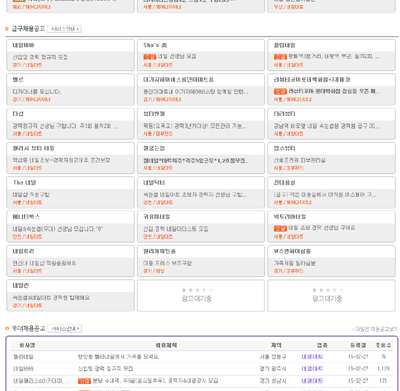Viewport: 400px width, 391px height.
Task: Click the orange badge in She's 美 listing
Action: pyautogui.click(x=150, y=57)
